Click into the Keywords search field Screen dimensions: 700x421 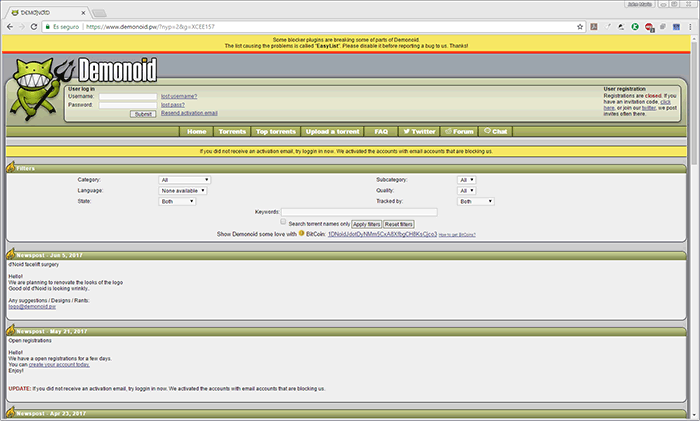359,212
